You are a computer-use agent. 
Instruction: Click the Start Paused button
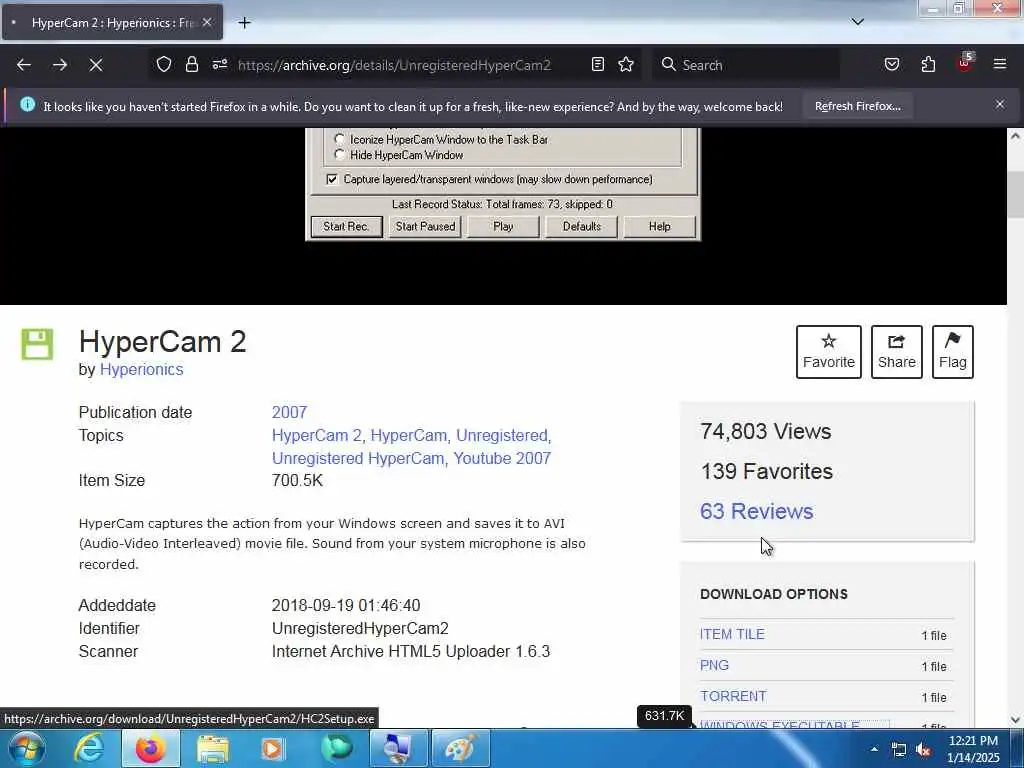click(425, 227)
